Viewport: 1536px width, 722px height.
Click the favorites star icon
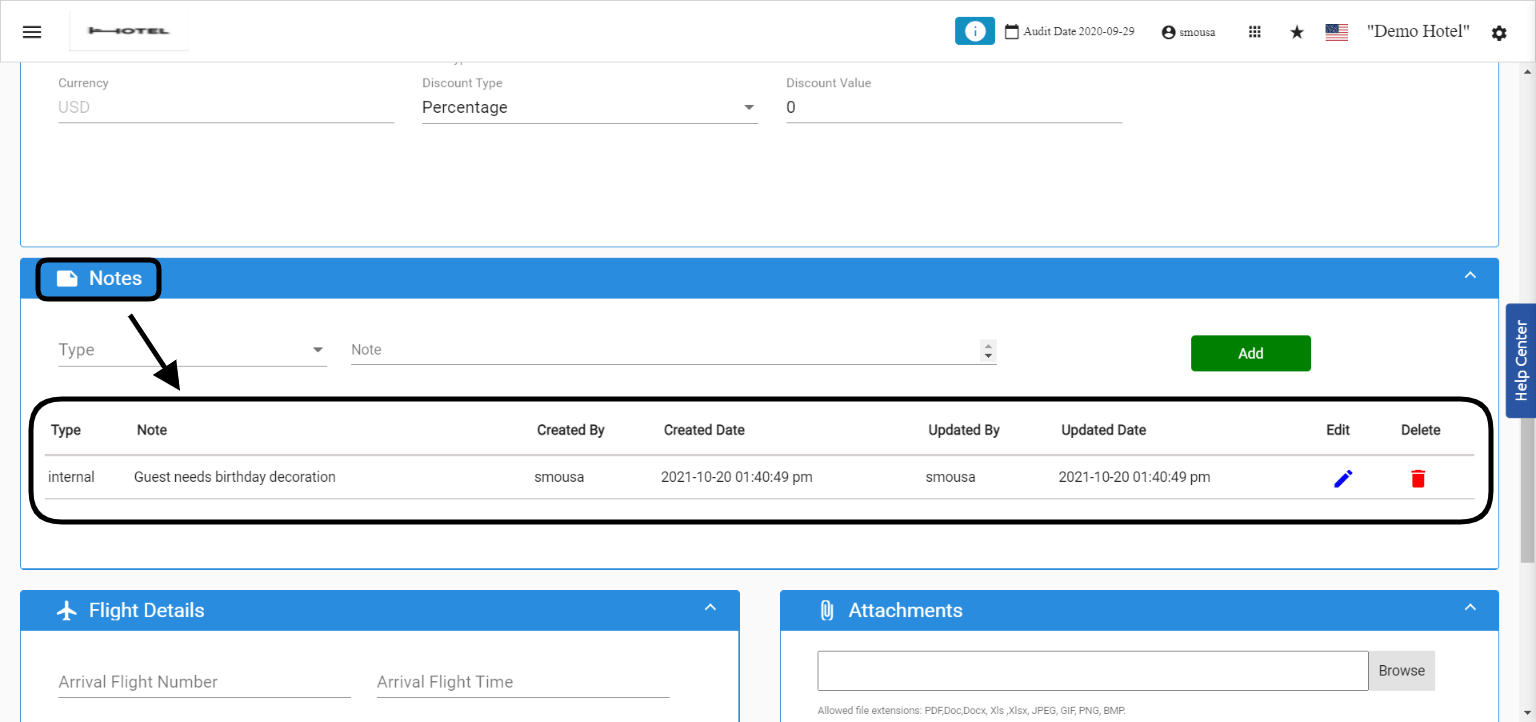click(x=1297, y=32)
